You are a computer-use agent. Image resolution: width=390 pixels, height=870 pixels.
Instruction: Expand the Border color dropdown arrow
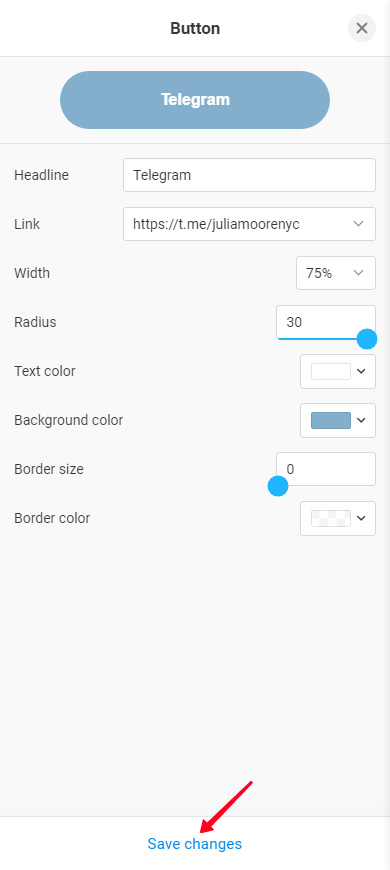[x=361, y=518]
